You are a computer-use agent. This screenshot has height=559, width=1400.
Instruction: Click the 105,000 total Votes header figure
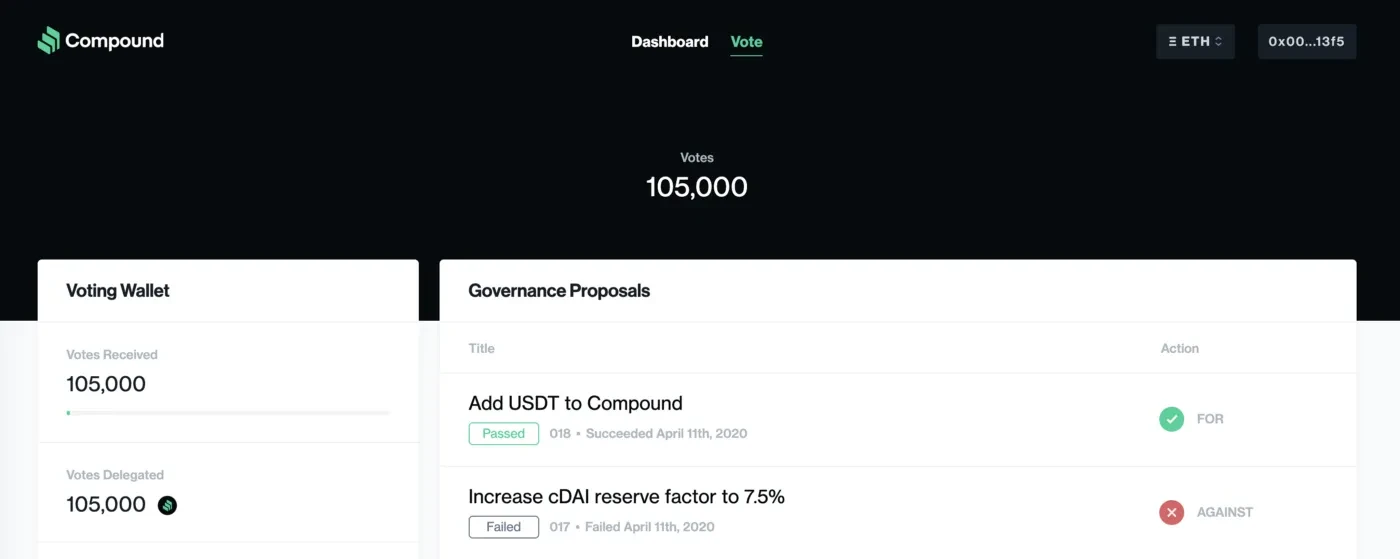(696, 187)
